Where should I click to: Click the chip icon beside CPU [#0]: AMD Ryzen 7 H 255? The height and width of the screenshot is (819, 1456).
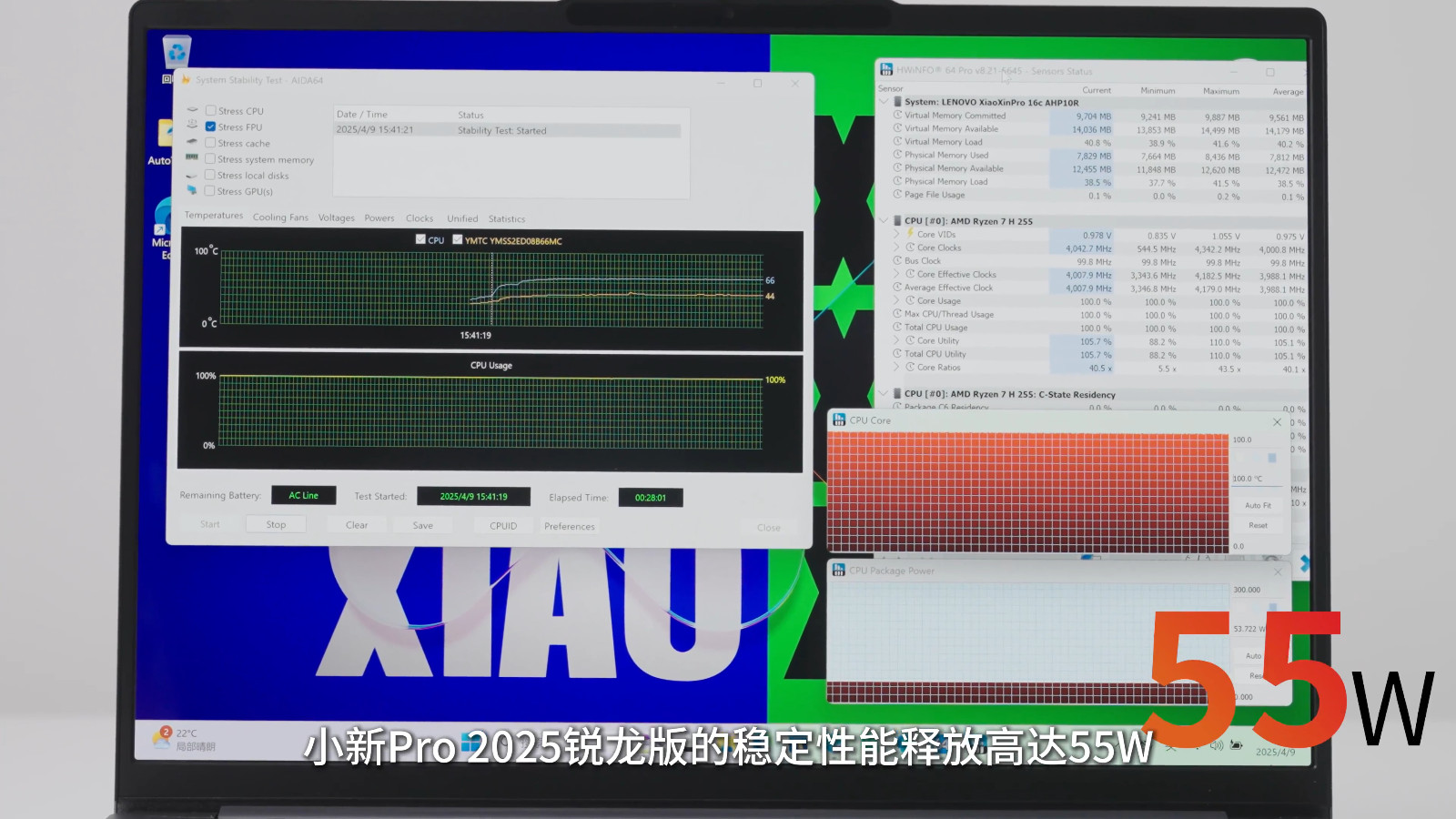coord(897,220)
